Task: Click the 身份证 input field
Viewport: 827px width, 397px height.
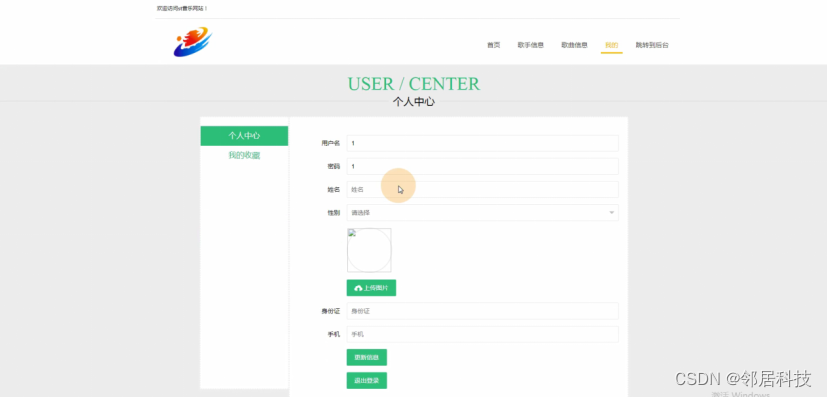Action: (482, 311)
